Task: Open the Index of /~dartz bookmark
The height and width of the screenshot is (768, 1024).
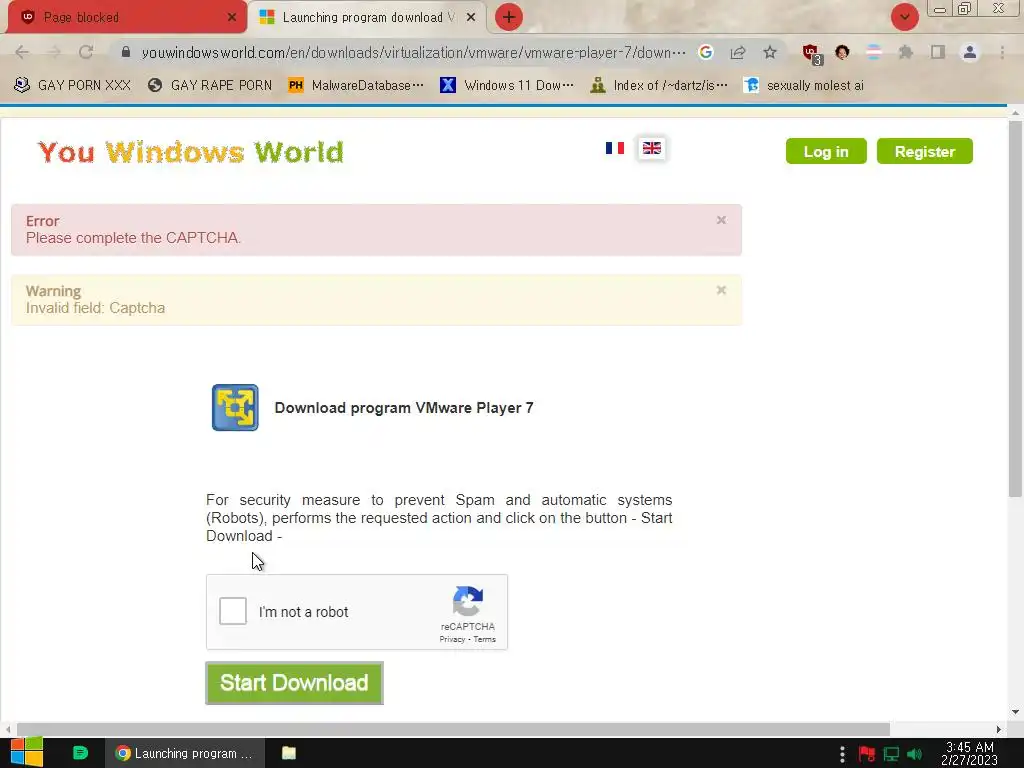Action: [658, 85]
